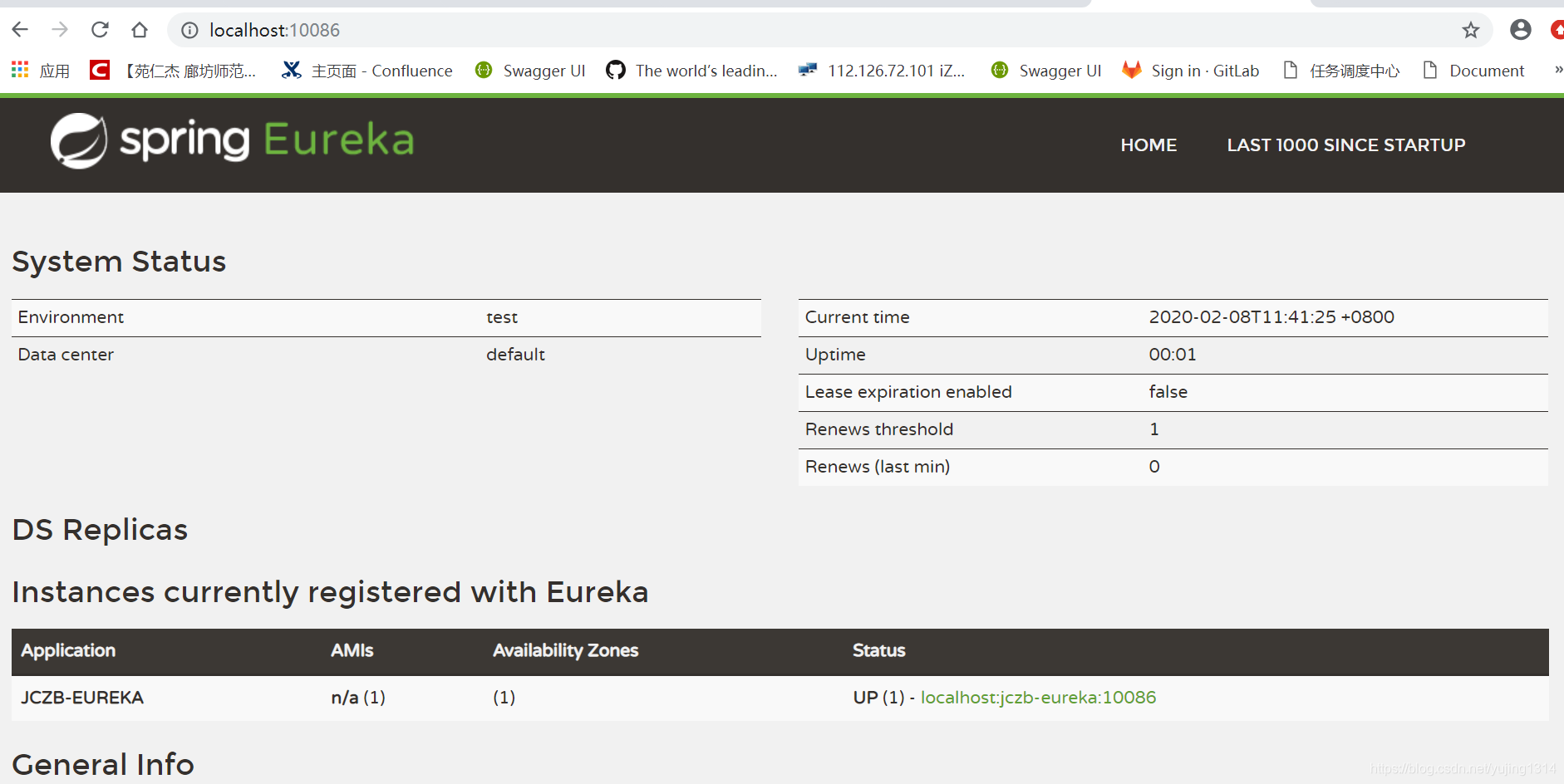Click the Spring Eureka logo
The width and height of the screenshot is (1564, 784).
coord(232,140)
